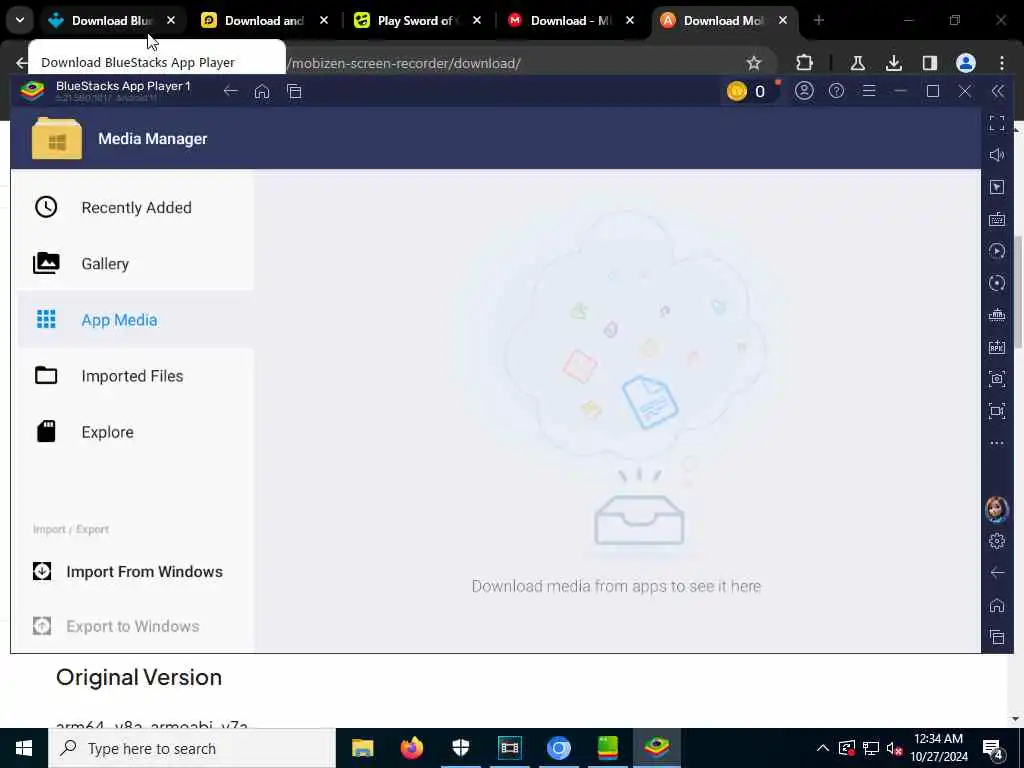Open BlueStacks help question mark icon

pyautogui.click(x=836, y=91)
